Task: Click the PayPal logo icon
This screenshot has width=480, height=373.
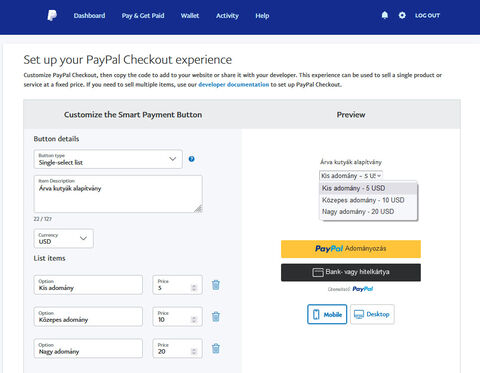Action: tap(52, 15)
